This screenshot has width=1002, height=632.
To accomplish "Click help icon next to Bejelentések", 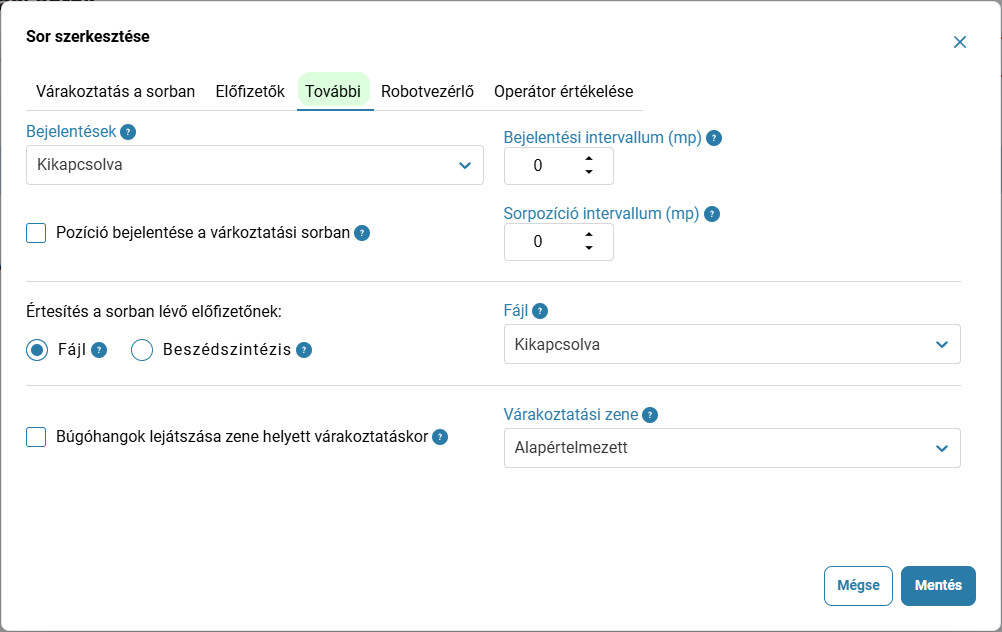I will pyautogui.click(x=128, y=132).
